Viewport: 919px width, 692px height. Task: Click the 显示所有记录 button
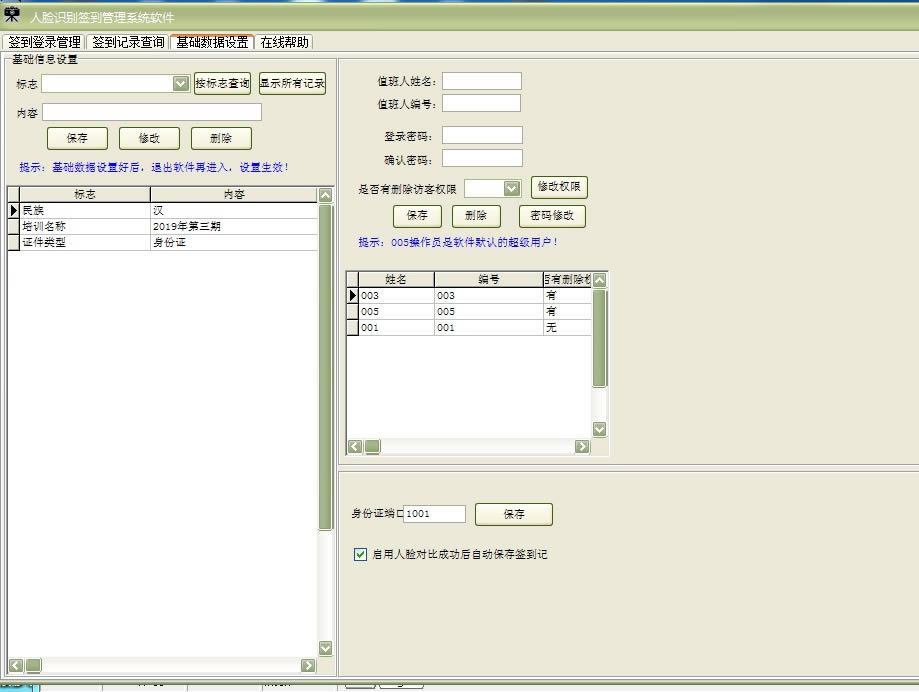(292, 84)
